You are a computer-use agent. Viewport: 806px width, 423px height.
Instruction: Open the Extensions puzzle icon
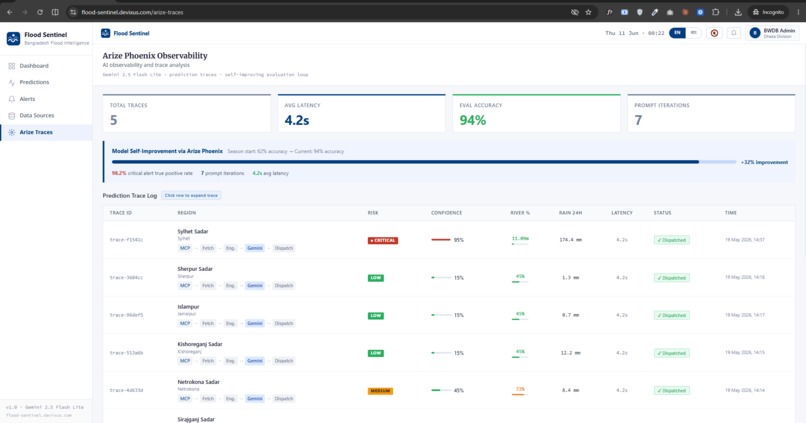(x=716, y=12)
